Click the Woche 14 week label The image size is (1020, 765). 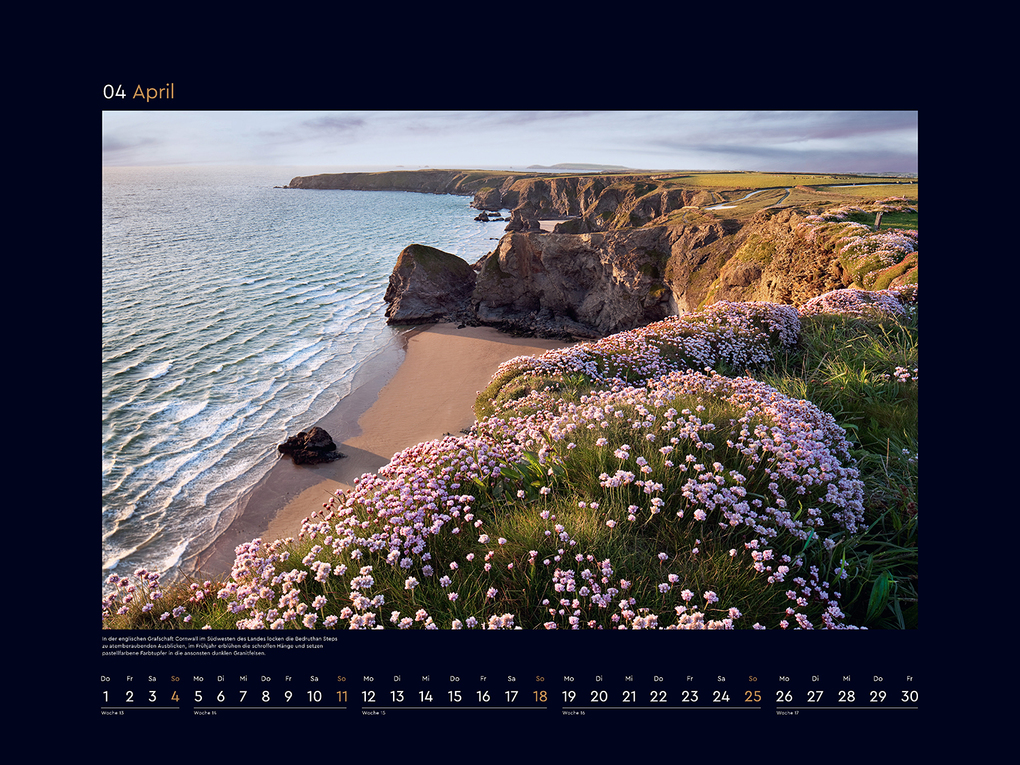click(205, 713)
